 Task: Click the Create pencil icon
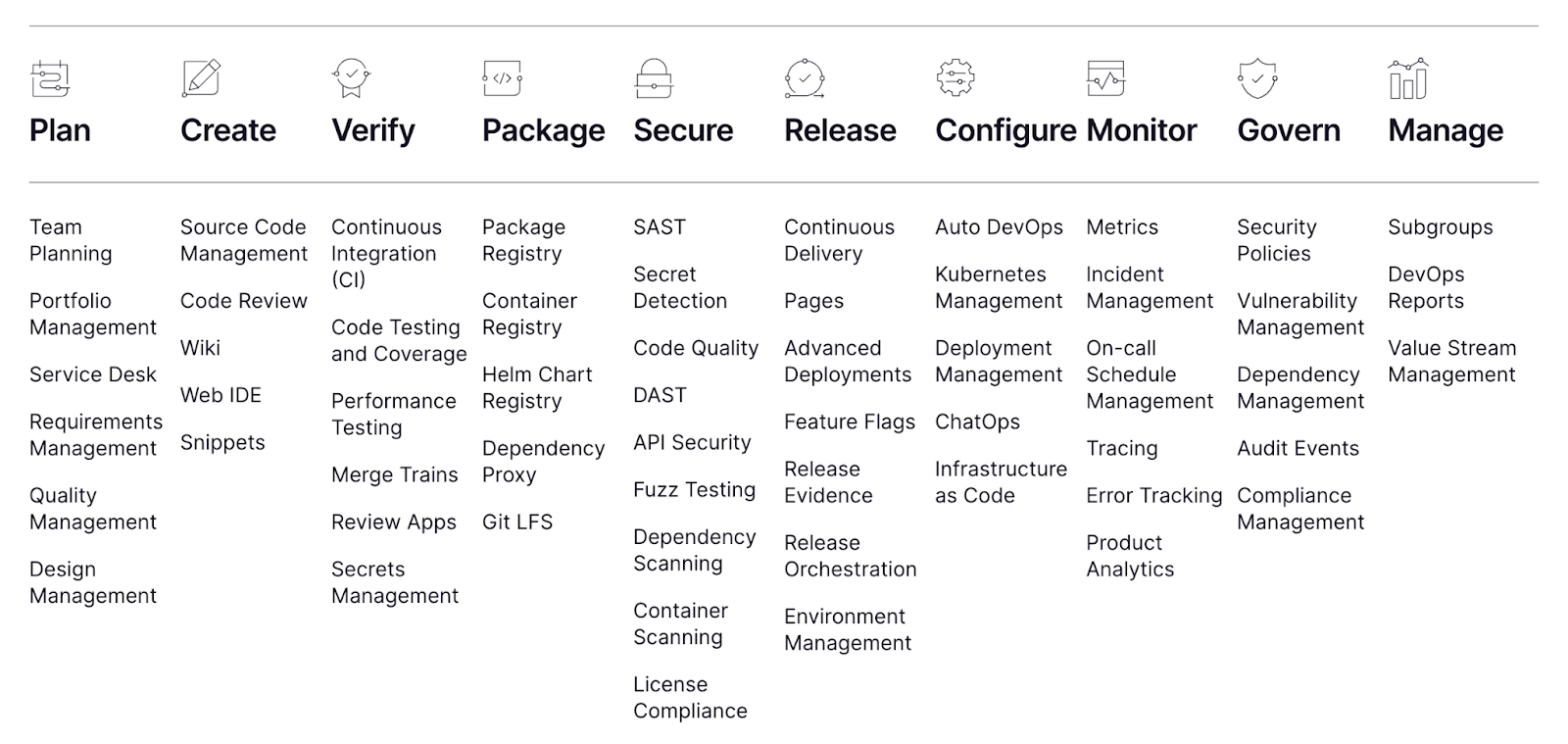click(x=201, y=78)
